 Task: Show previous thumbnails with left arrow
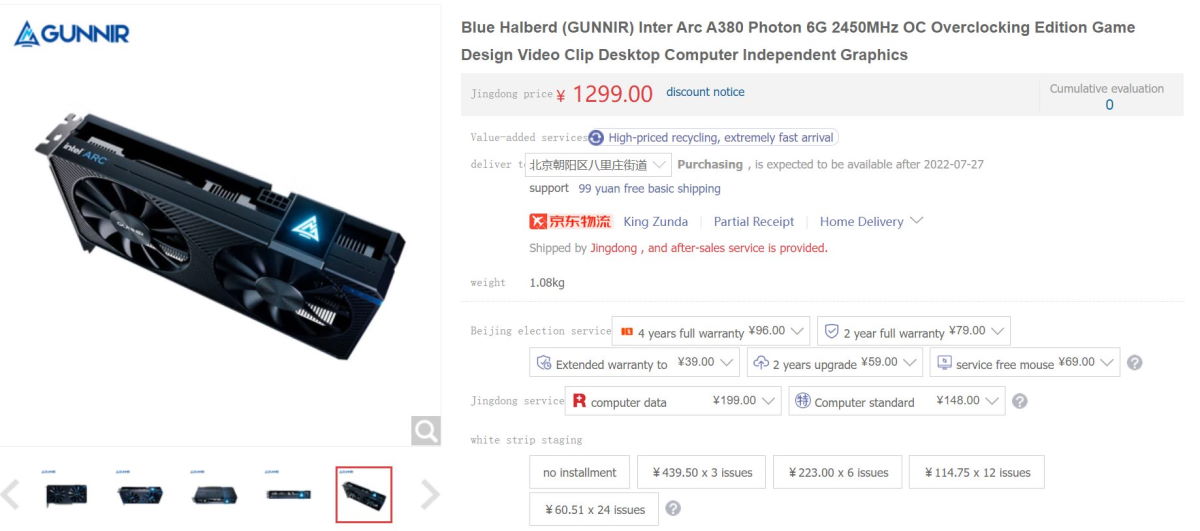point(11,494)
